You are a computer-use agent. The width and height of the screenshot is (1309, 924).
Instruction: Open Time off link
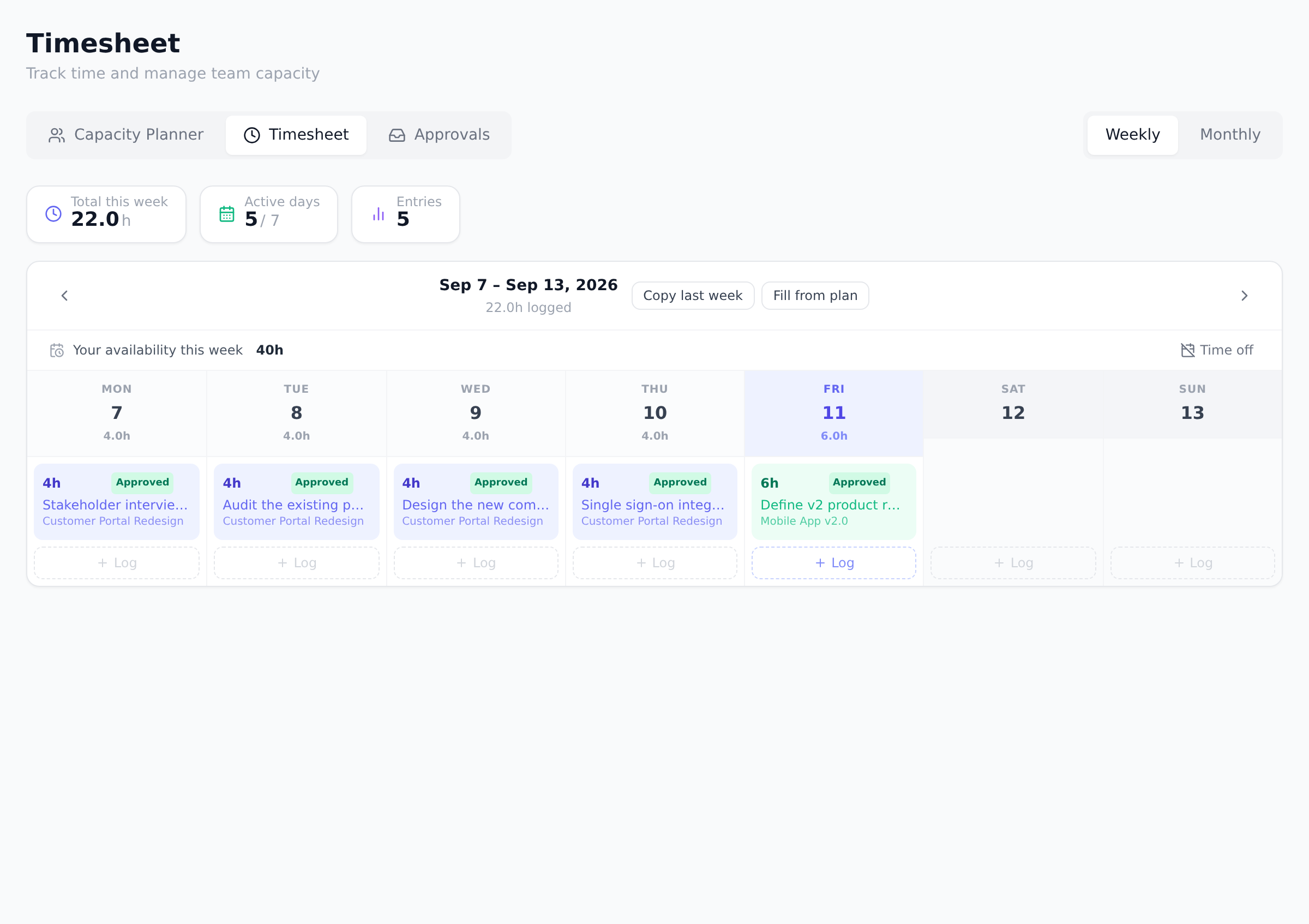coord(1217,351)
